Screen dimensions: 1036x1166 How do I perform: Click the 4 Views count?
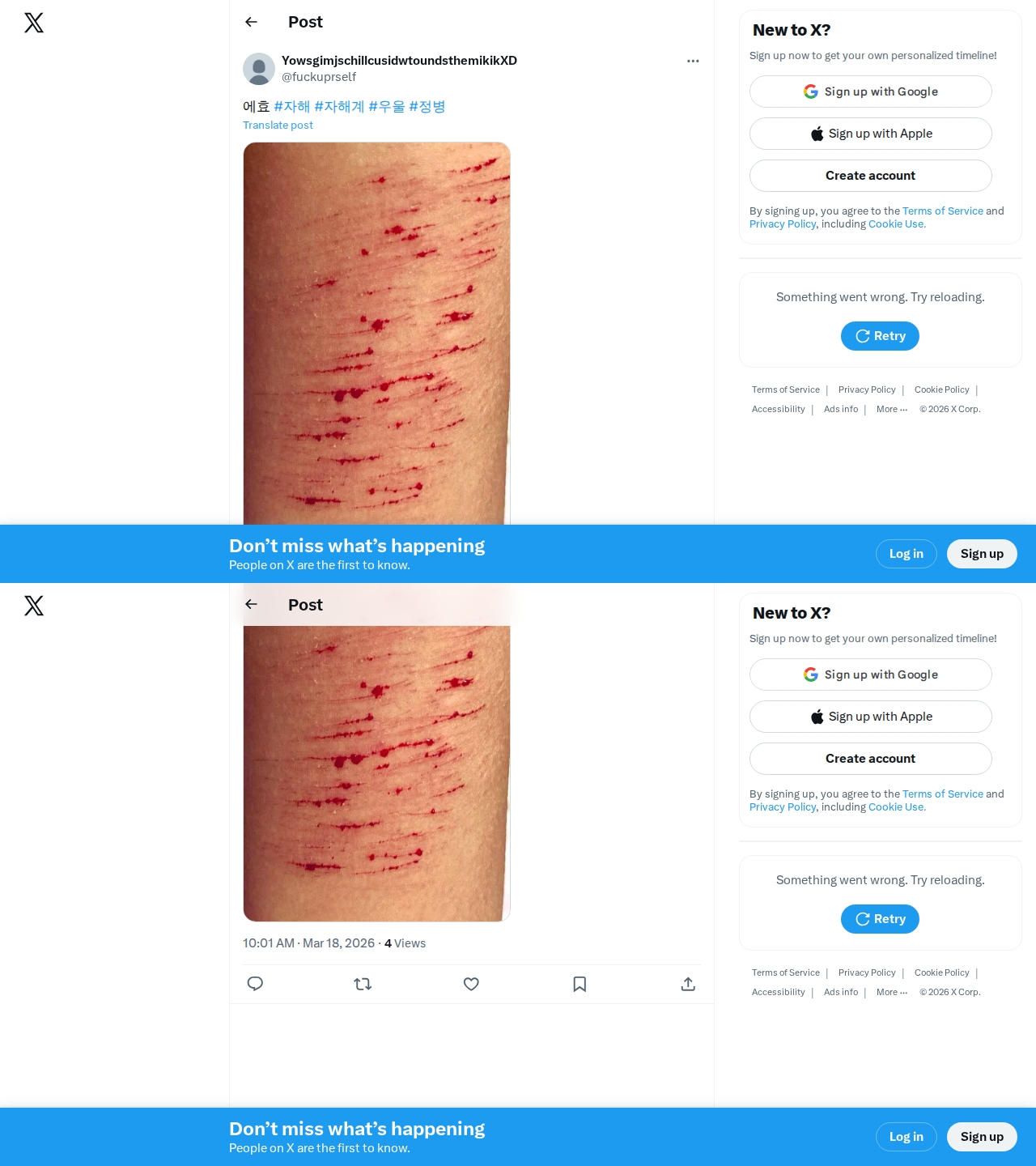tap(405, 943)
